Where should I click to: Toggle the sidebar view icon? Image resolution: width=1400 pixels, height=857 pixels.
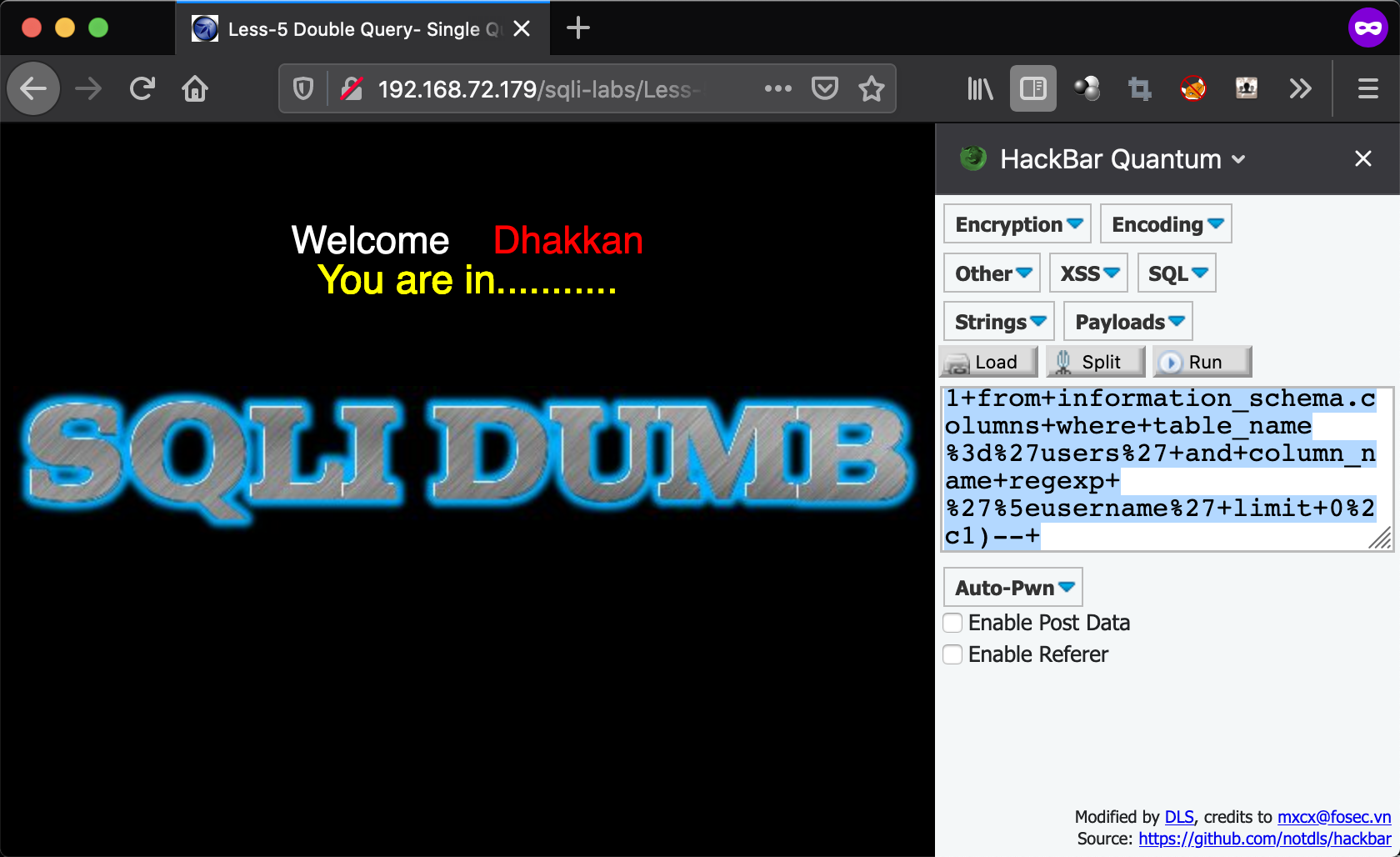click(x=1032, y=88)
